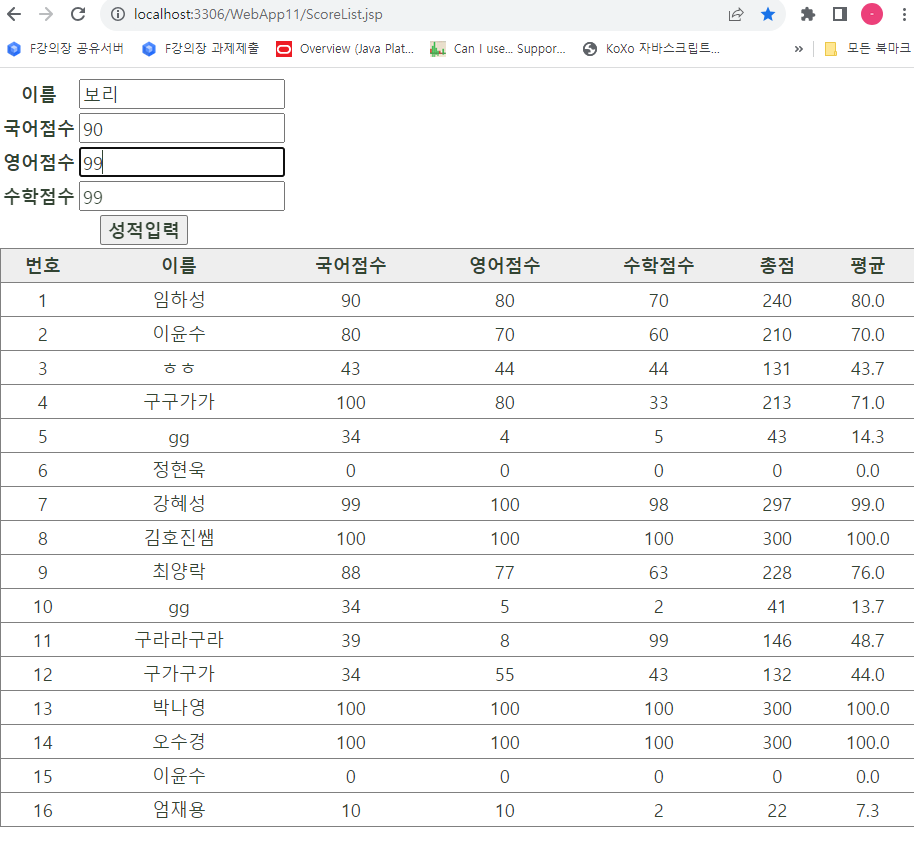Select name 정현욱 in row 6

click(x=179, y=470)
